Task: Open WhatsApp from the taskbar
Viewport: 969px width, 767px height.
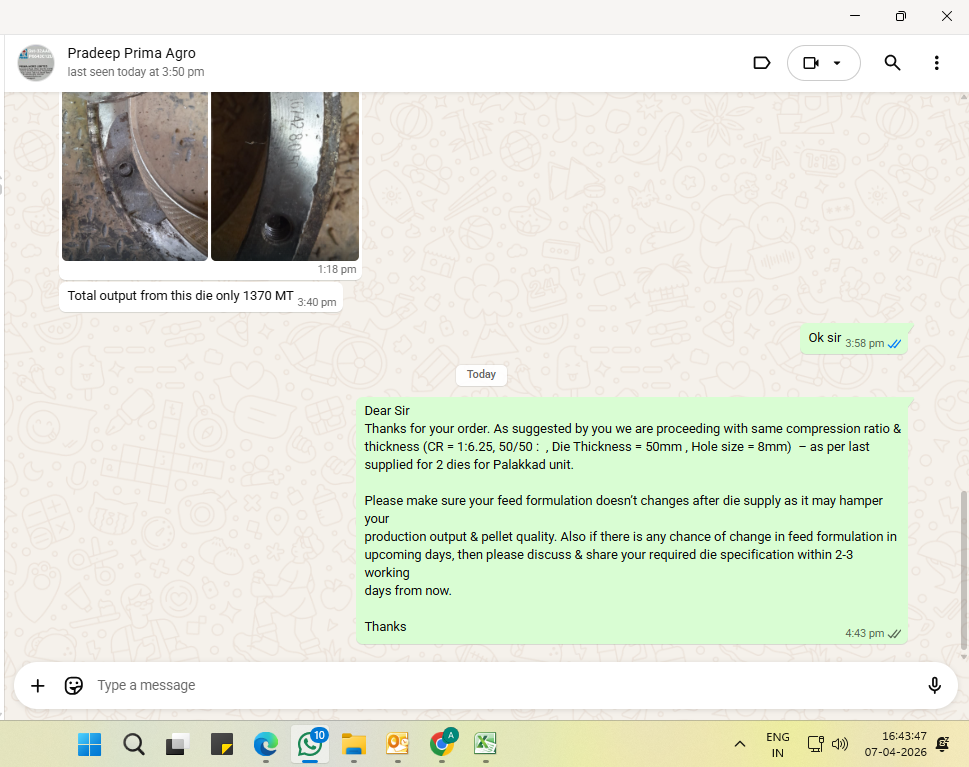Action: (308, 744)
